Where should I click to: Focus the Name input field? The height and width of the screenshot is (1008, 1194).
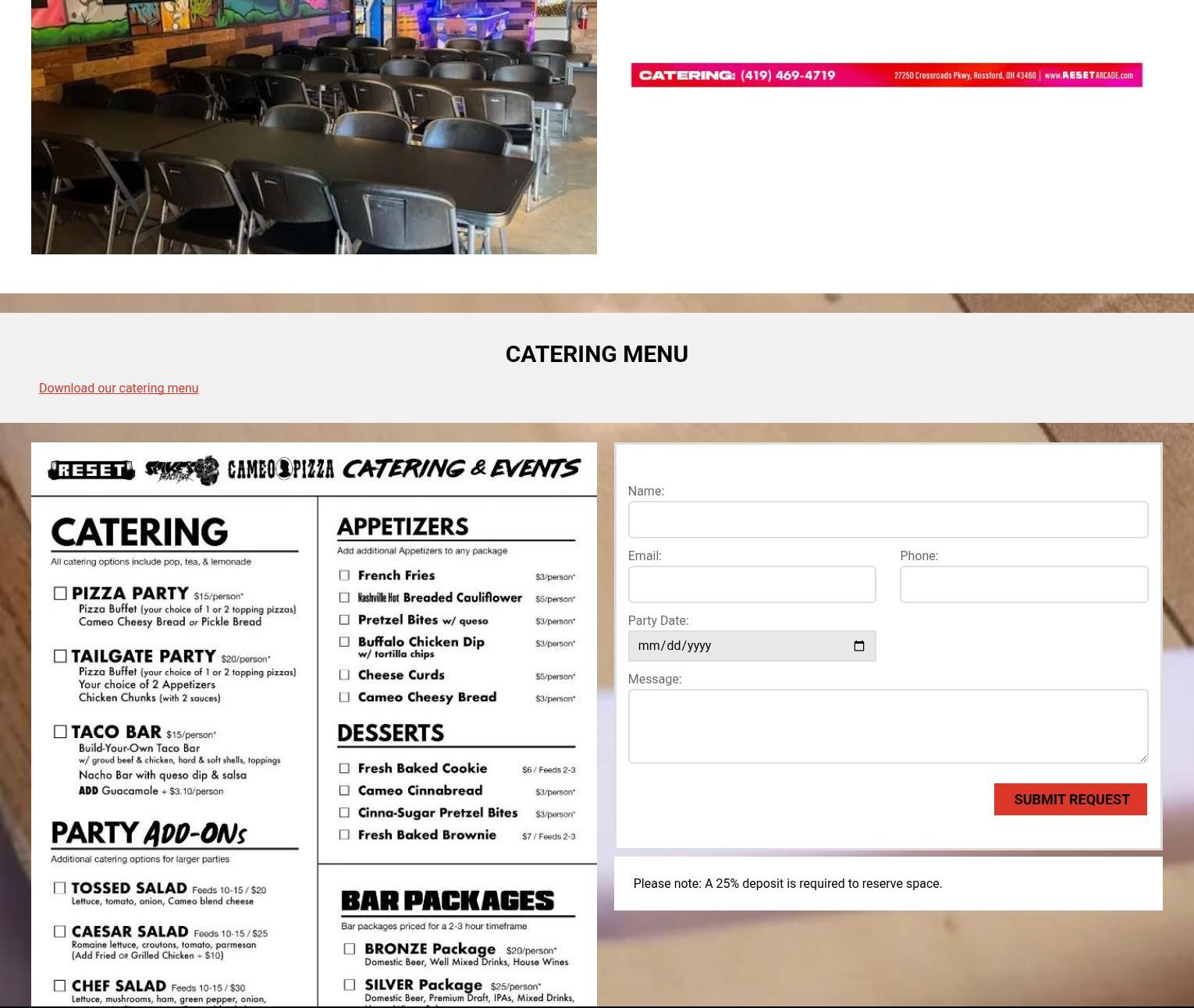pyautogui.click(x=888, y=520)
